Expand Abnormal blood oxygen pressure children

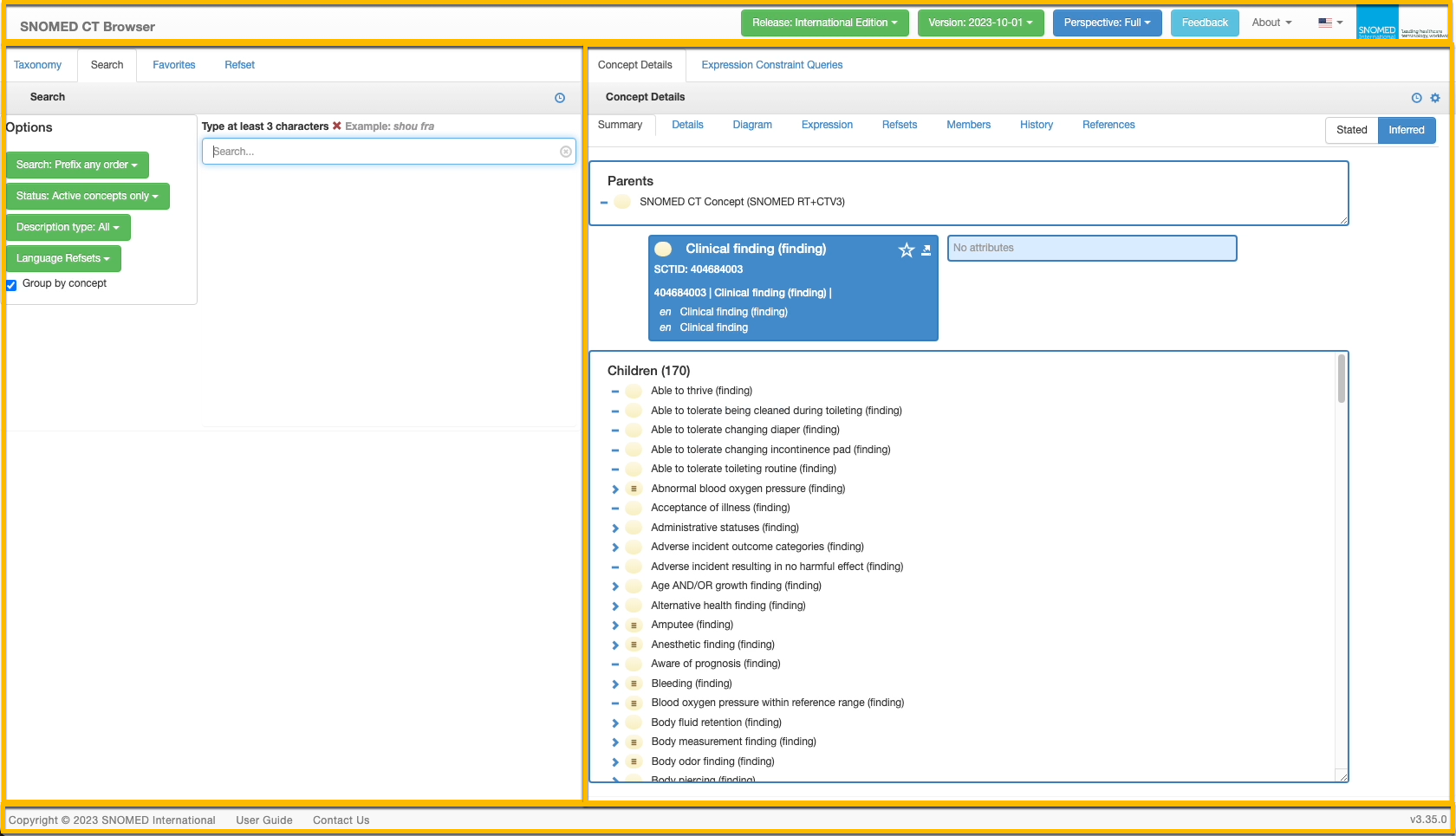[x=615, y=489]
